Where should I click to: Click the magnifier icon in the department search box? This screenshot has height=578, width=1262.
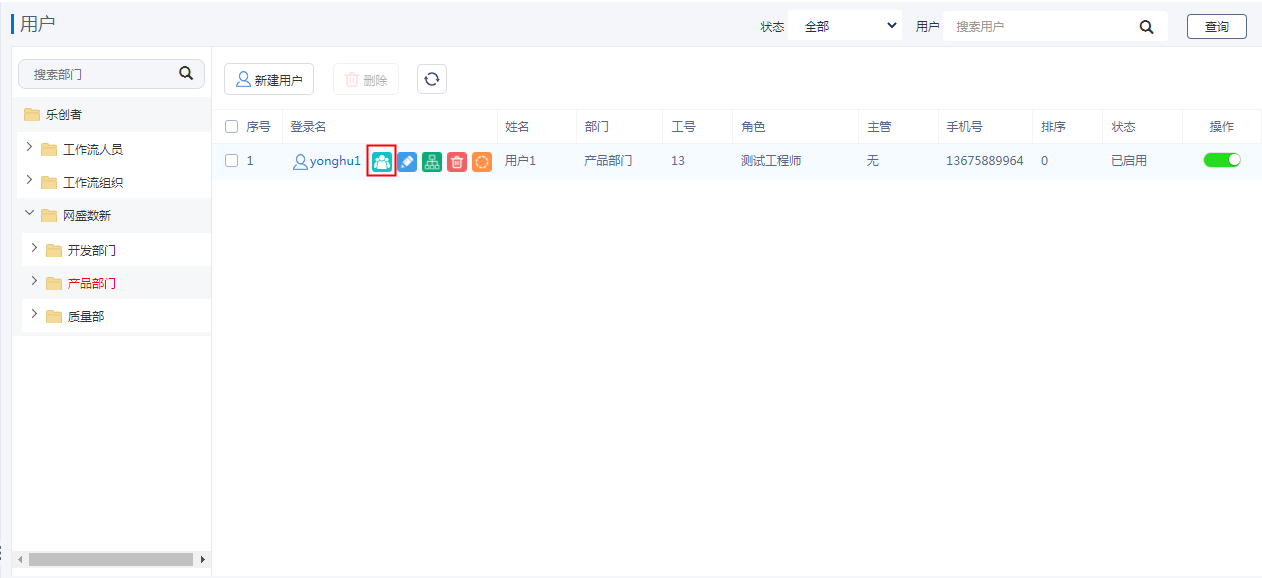185,73
